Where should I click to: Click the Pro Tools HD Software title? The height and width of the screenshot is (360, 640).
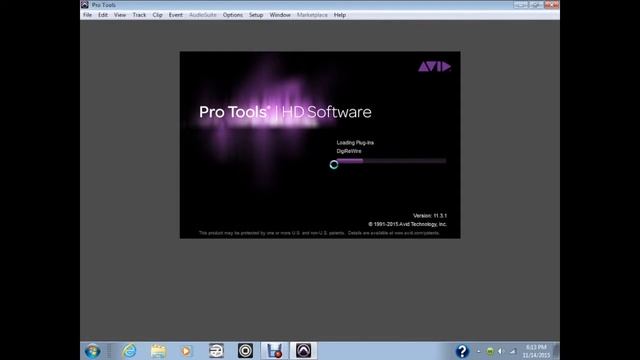(285, 112)
